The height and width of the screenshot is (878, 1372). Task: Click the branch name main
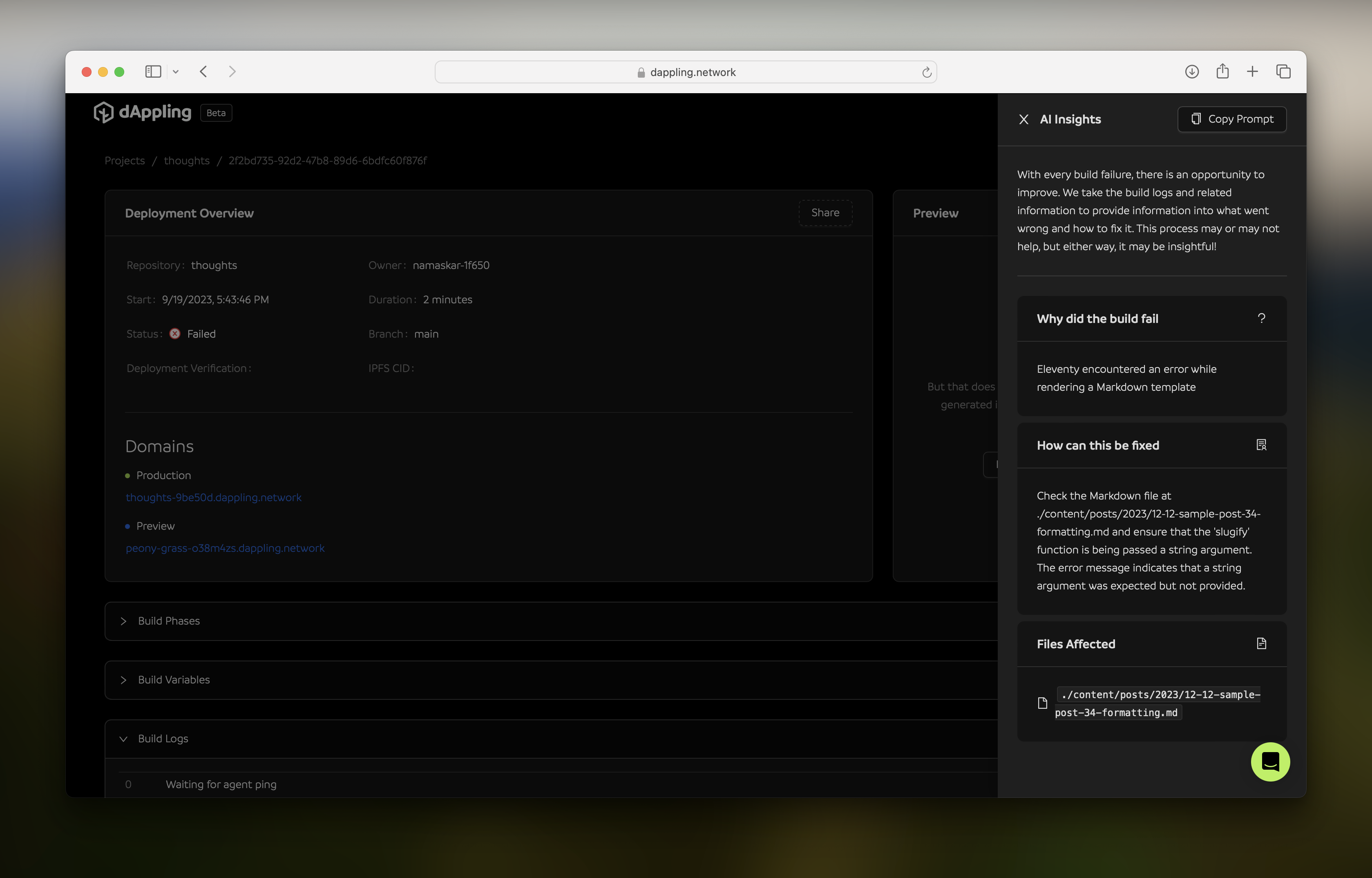(426, 334)
